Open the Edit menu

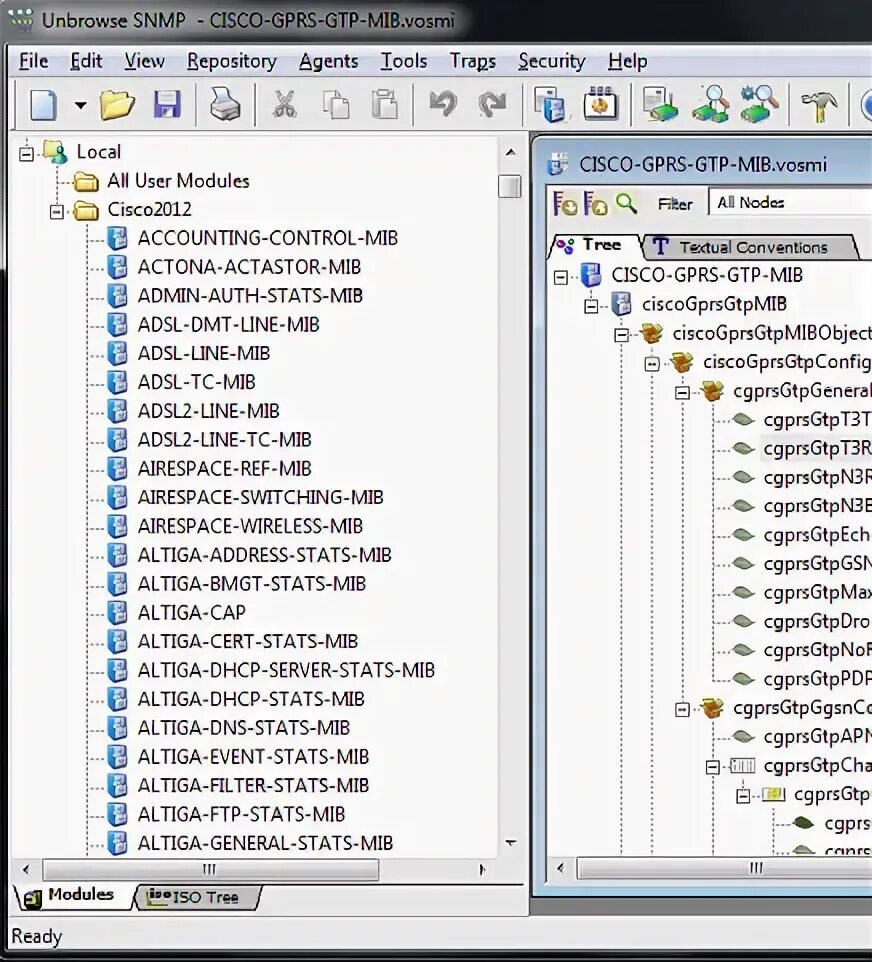[86, 61]
